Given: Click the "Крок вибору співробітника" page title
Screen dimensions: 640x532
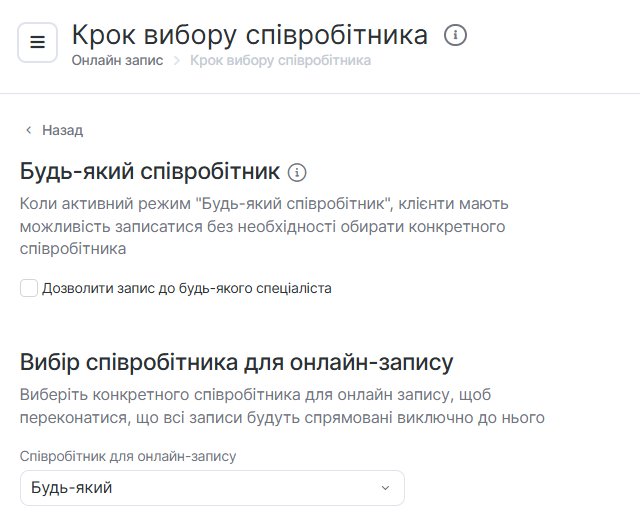Looking at the screenshot, I should (x=250, y=36).
